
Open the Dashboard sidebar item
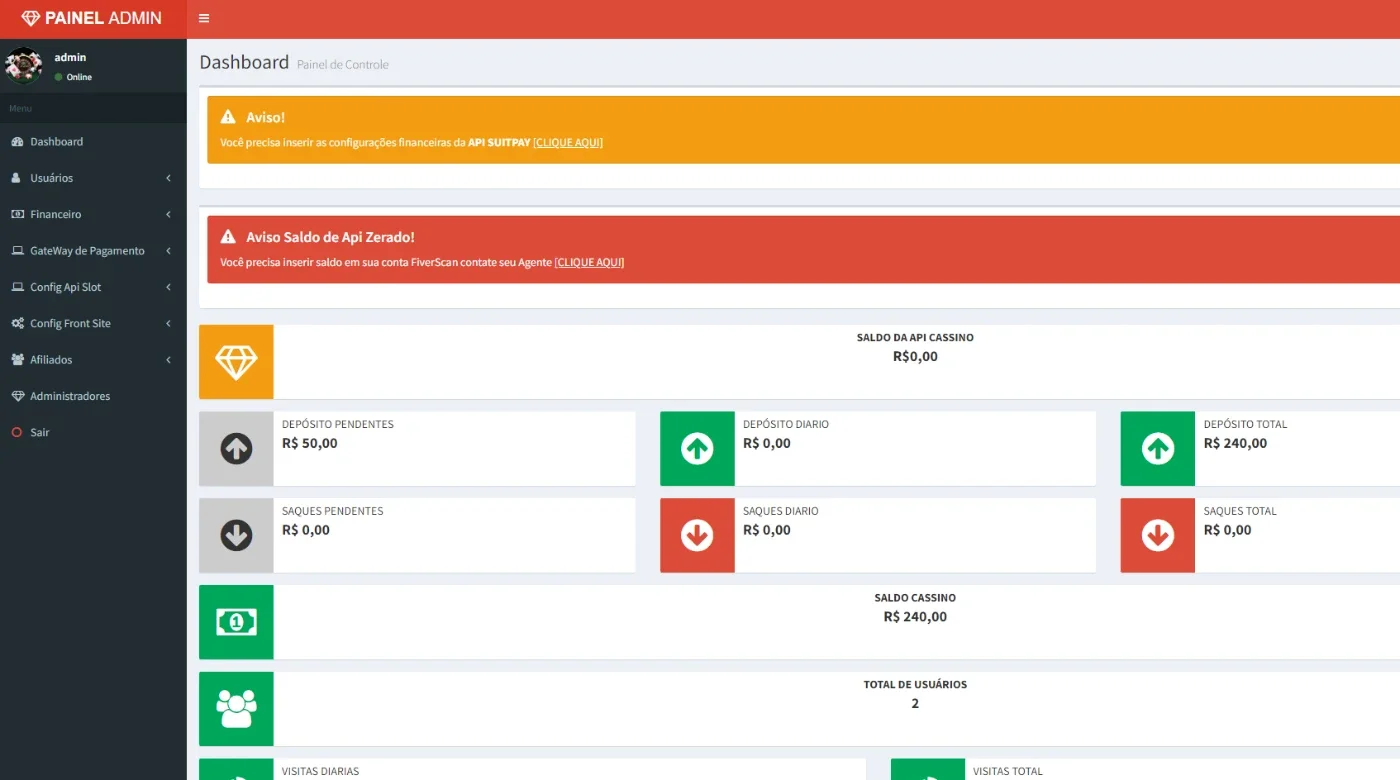[x=93, y=142]
